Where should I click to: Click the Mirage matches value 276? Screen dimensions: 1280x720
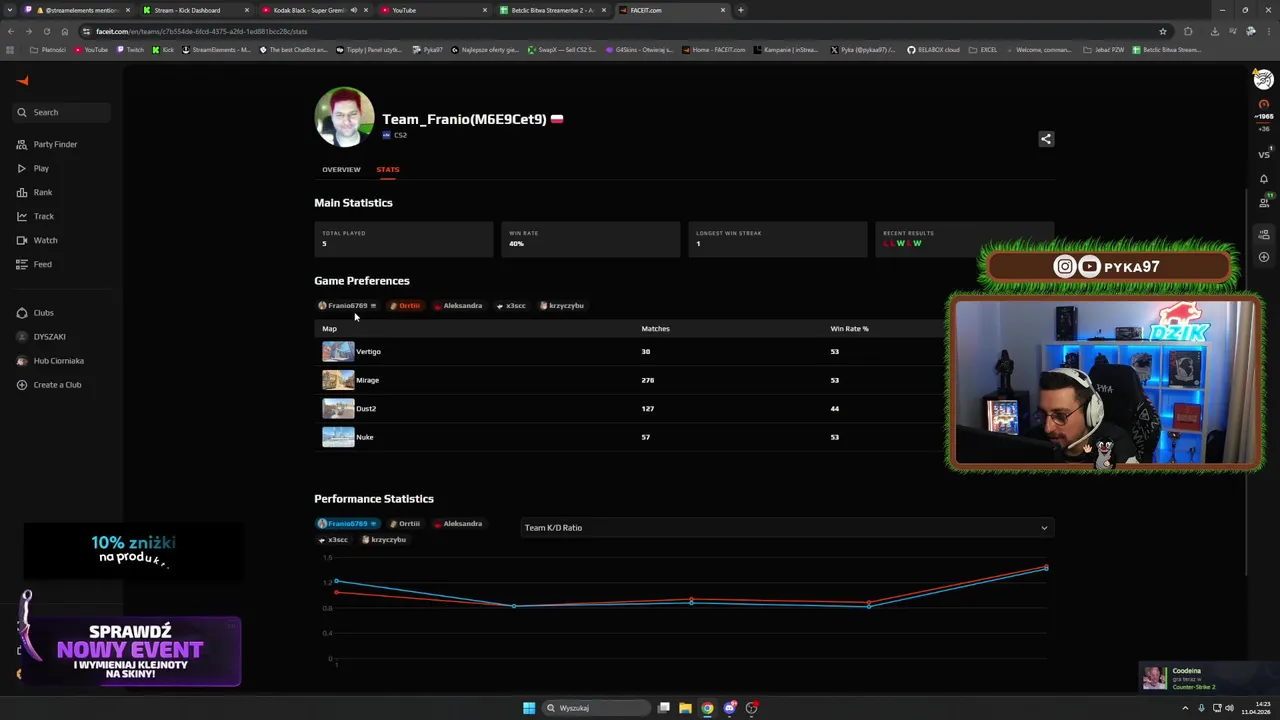coord(647,380)
